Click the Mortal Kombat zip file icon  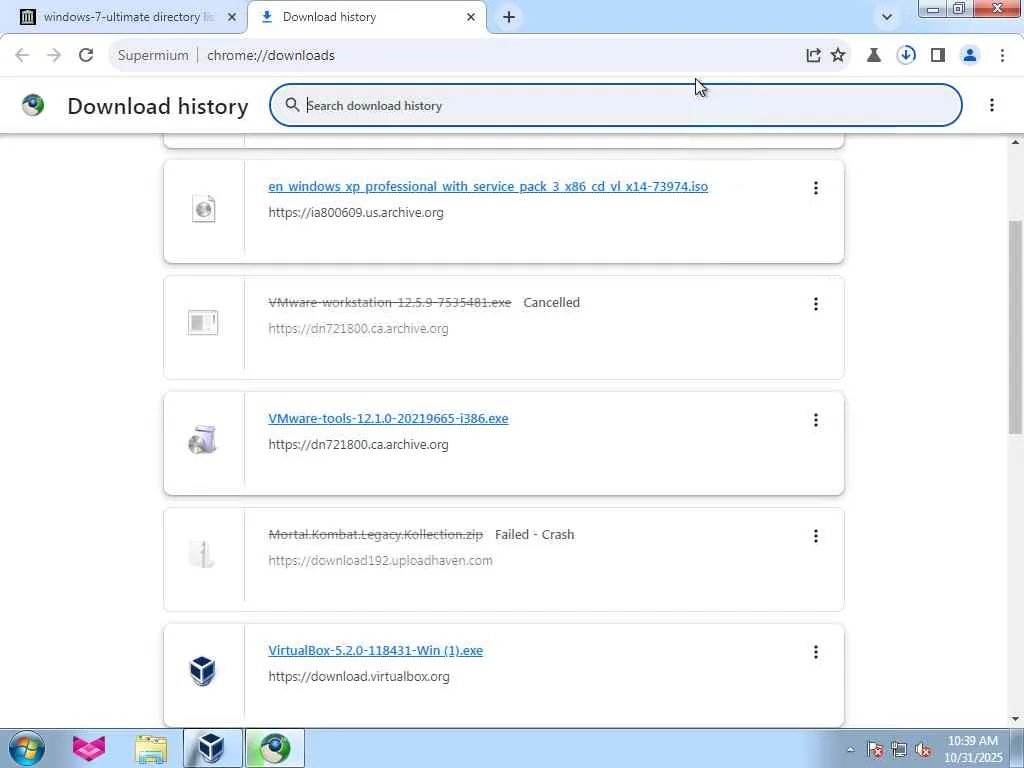coord(202,554)
